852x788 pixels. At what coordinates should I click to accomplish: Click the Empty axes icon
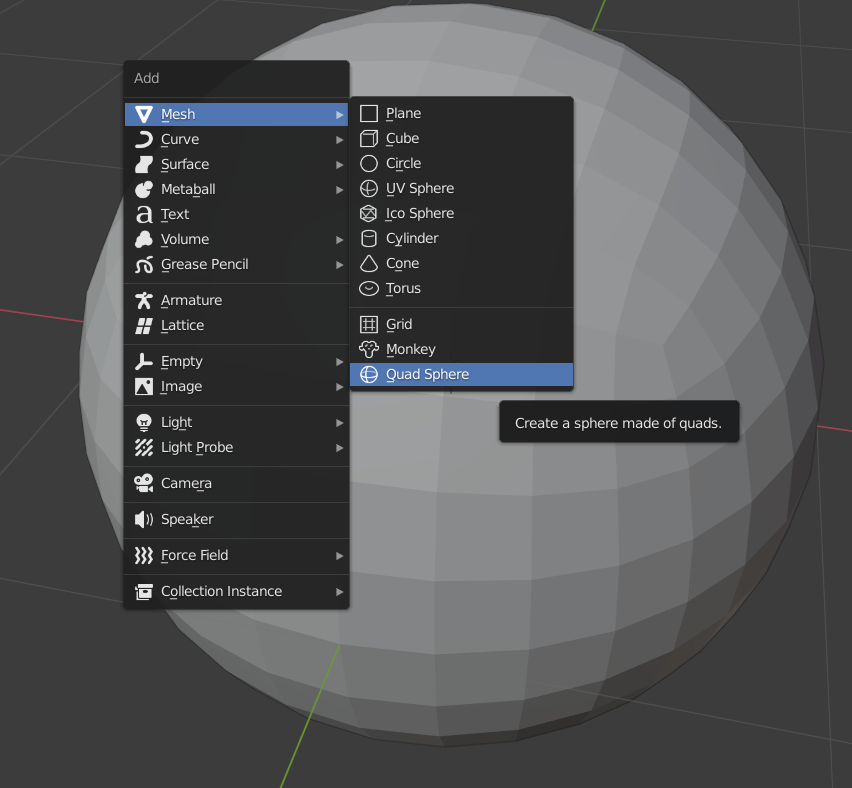143,361
